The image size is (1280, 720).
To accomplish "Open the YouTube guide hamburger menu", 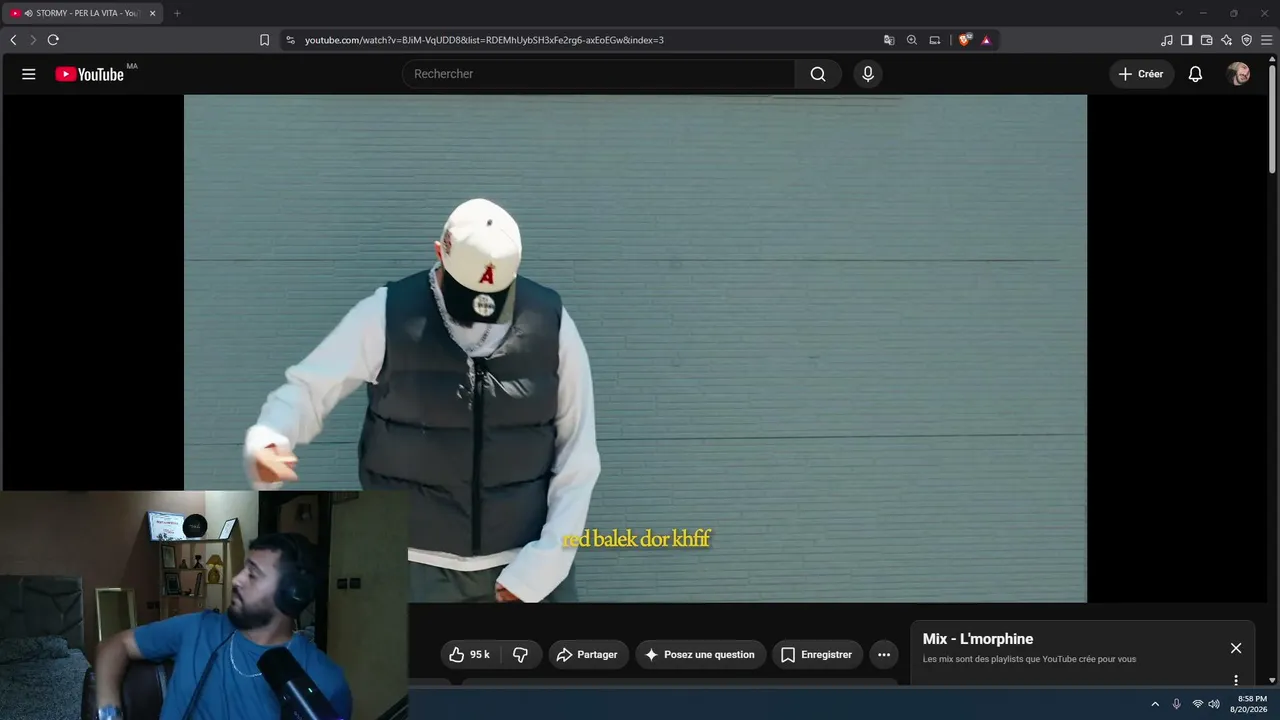I will (x=29, y=74).
